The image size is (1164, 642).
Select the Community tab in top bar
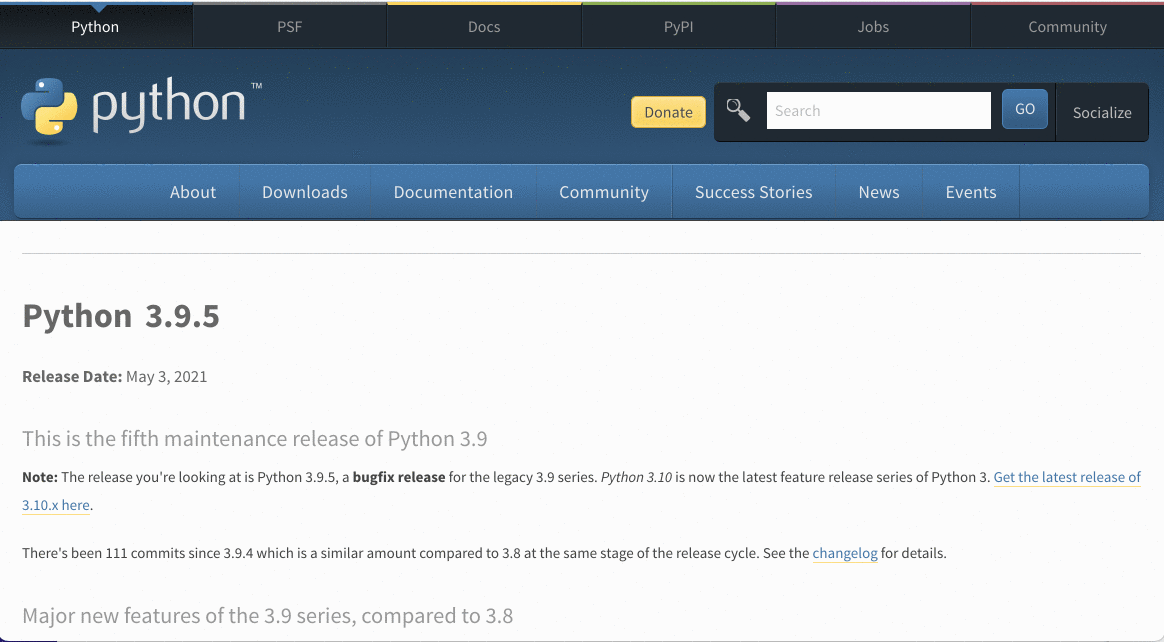coord(1067,27)
